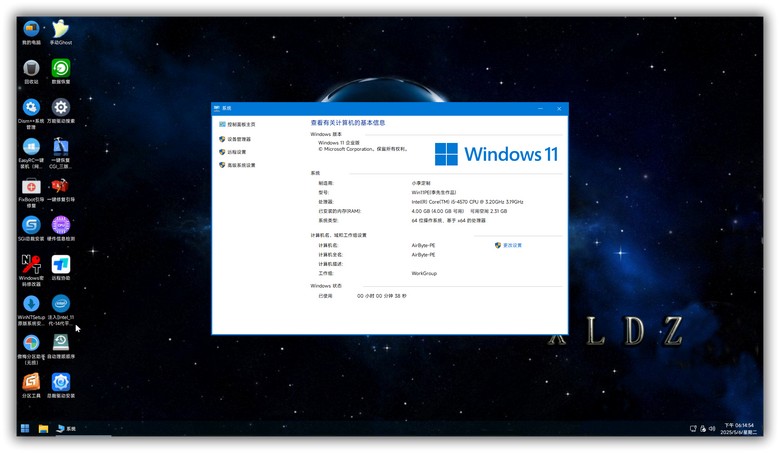Click the network tray icon
The image size is (780, 453).
coord(693,429)
